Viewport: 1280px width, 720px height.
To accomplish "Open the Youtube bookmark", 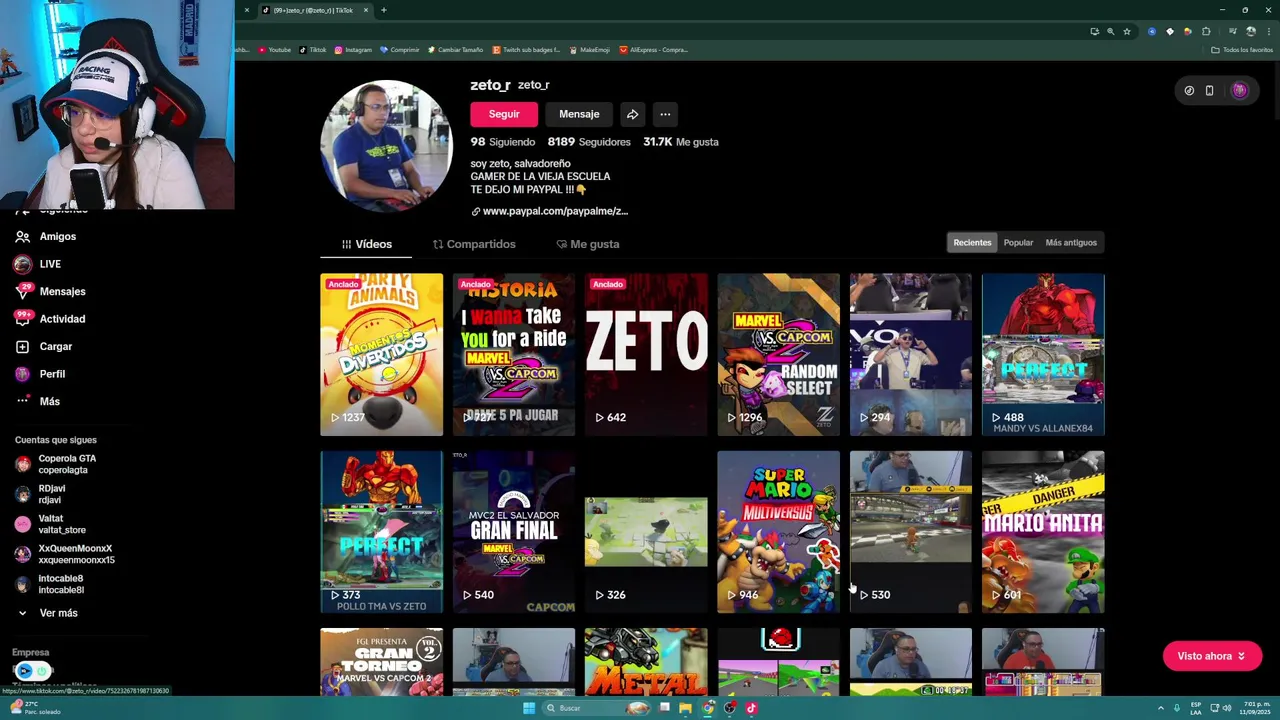I will [274, 49].
